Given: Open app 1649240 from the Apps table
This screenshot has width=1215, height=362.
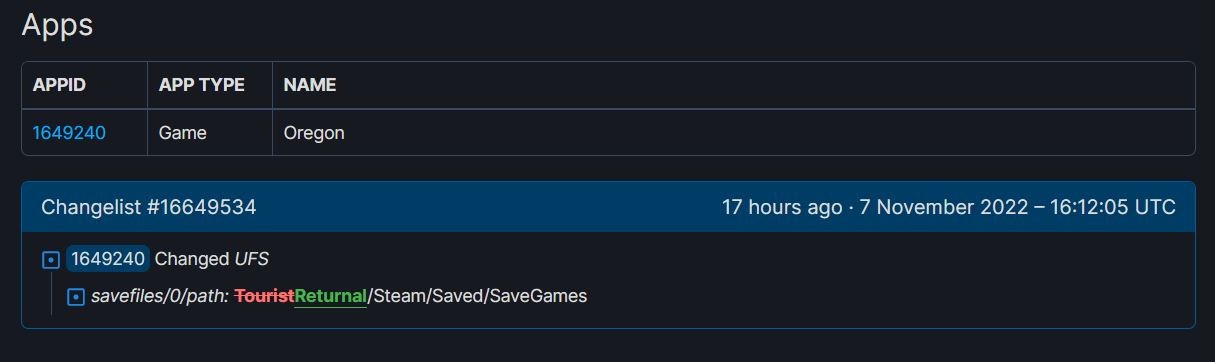Looking at the screenshot, I should [x=69, y=133].
